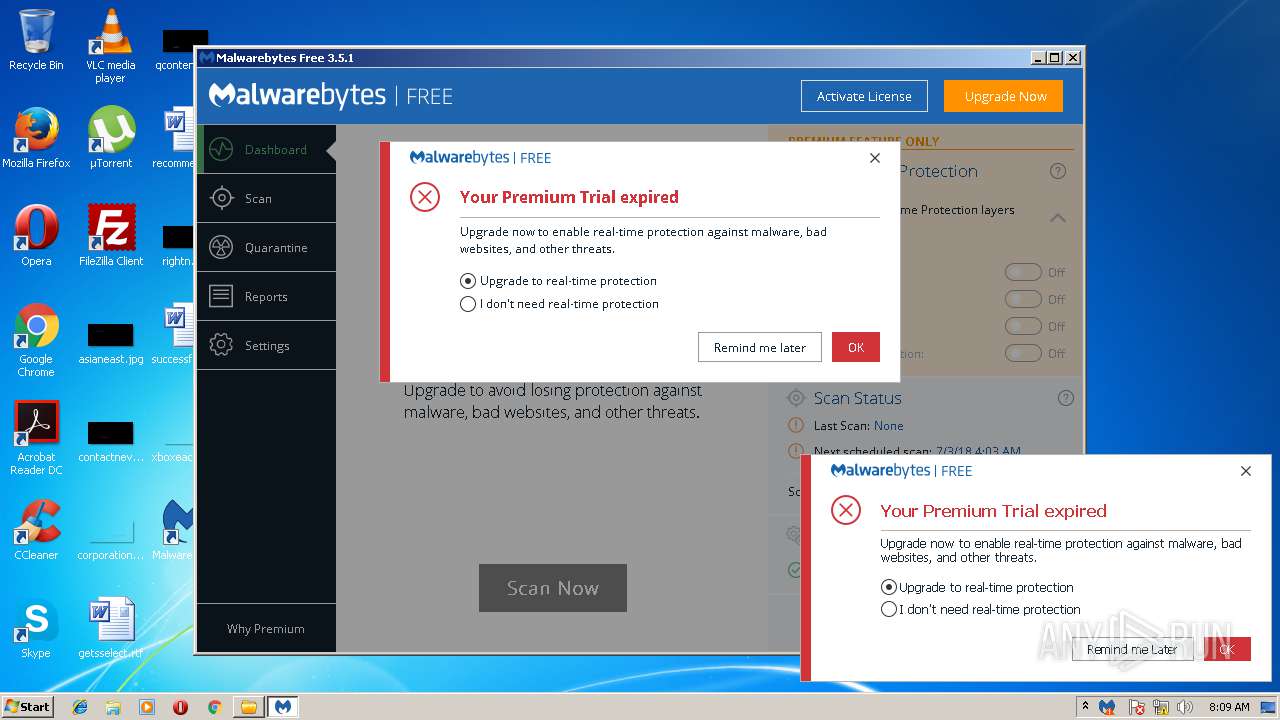1280x720 pixels.
Task: Click the Chrome icon in taskbar
Action: (x=214, y=707)
